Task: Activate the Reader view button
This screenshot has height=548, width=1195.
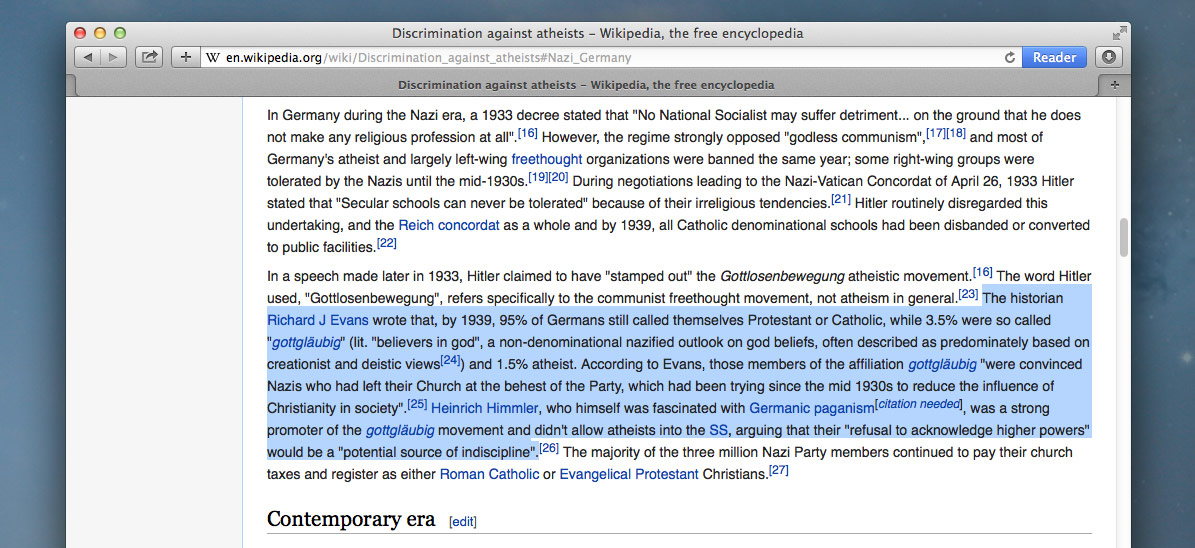Action: (x=1054, y=58)
